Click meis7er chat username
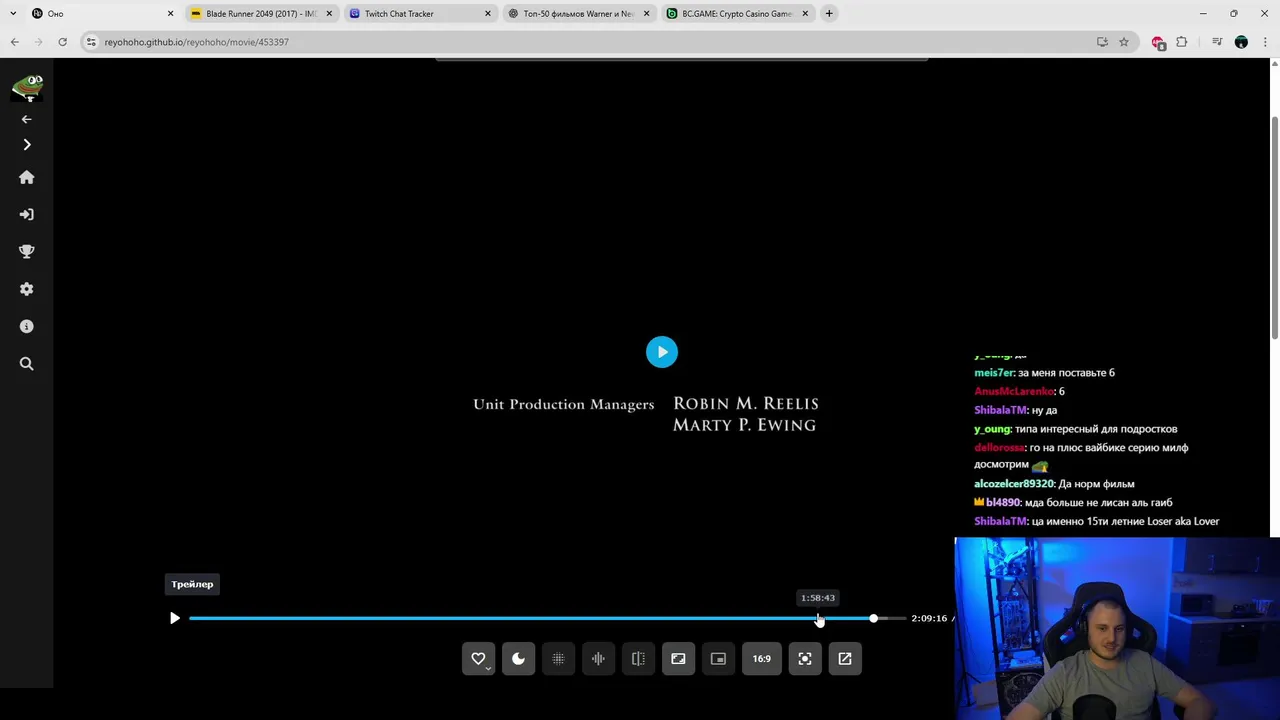Image resolution: width=1280 pixels, height=720 pixels. click(994, 373)
